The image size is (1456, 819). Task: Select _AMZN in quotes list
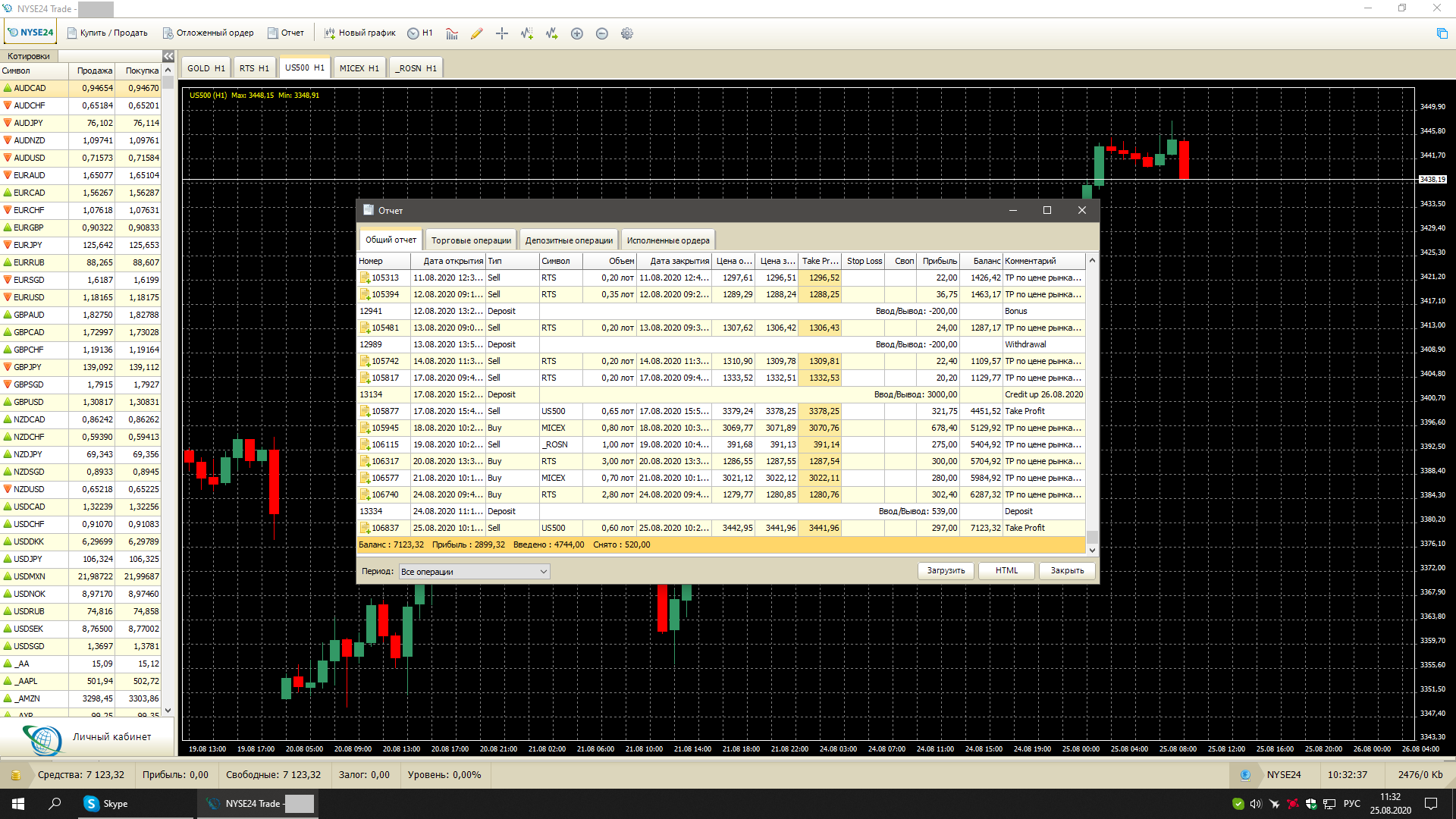(x=80, y=699)
